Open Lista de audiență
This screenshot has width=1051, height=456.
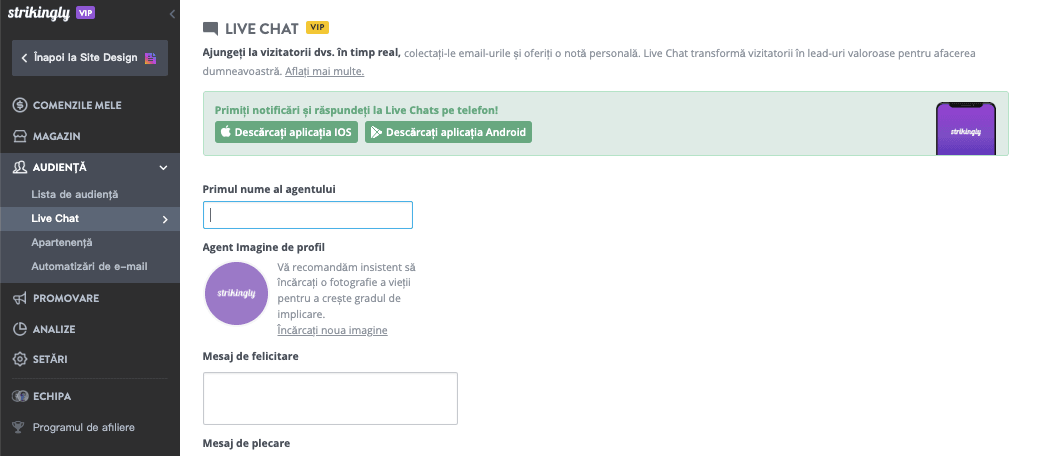click(74, 194)
